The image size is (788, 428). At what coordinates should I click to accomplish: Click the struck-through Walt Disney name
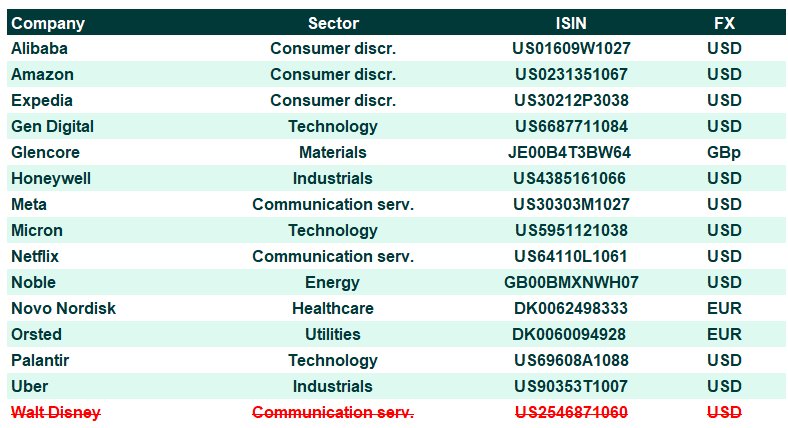(x=56, y=412)
